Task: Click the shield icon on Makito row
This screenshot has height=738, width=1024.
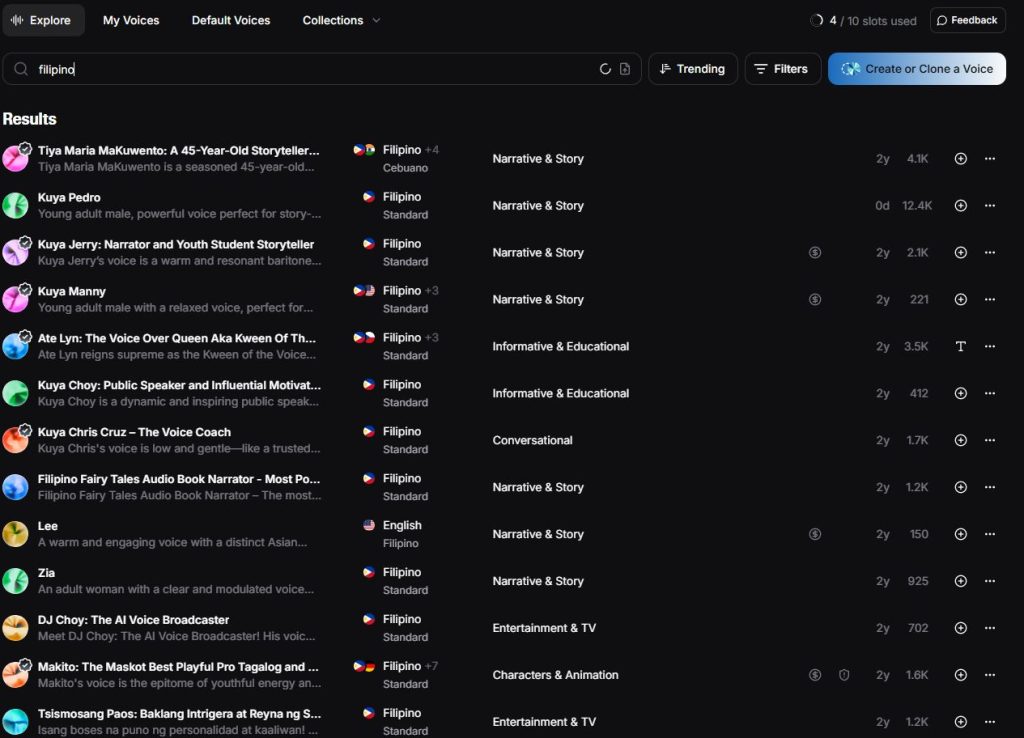Action: [844, 675]
